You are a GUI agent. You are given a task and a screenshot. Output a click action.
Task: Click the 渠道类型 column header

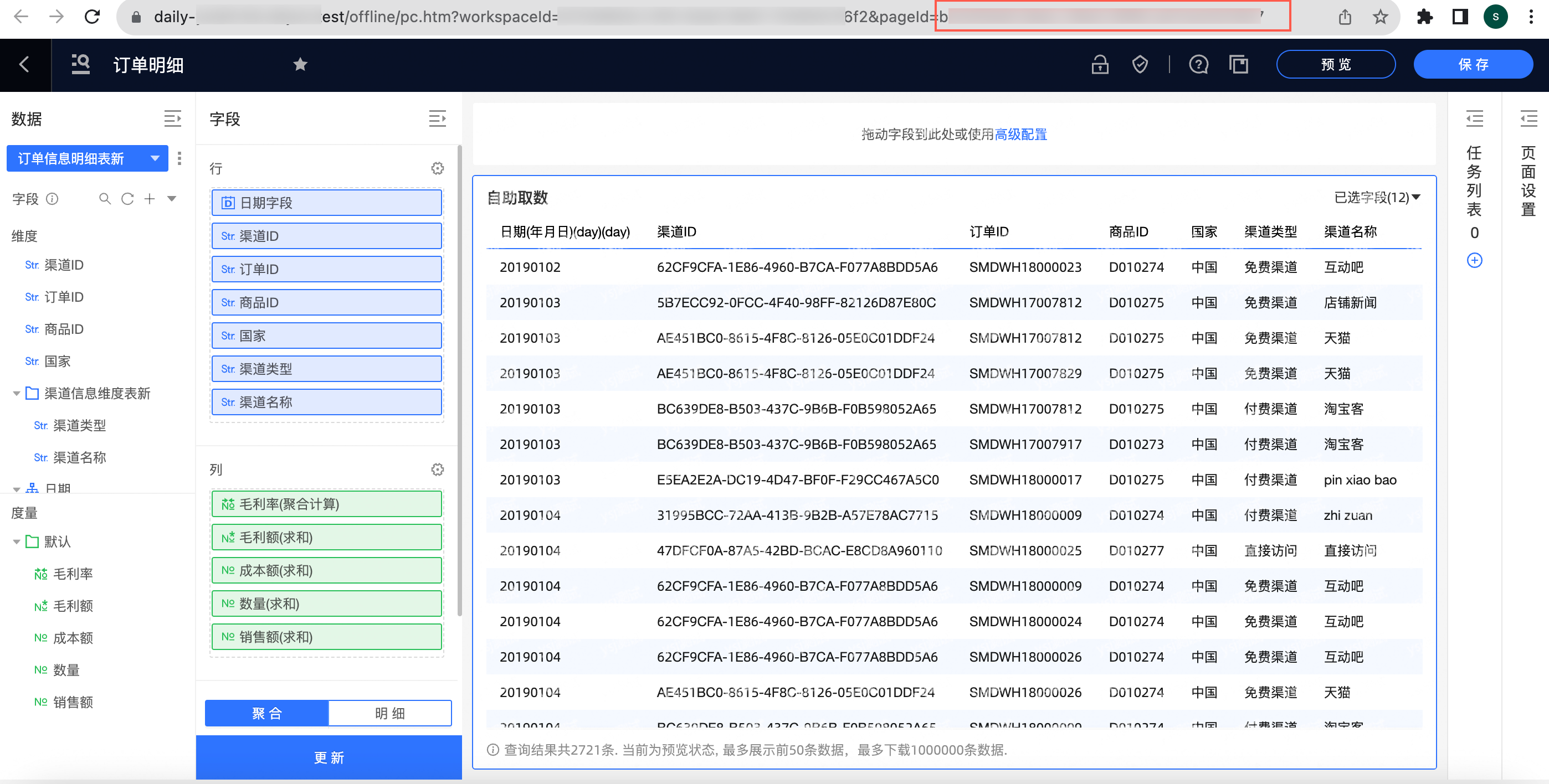[1270, 232]
